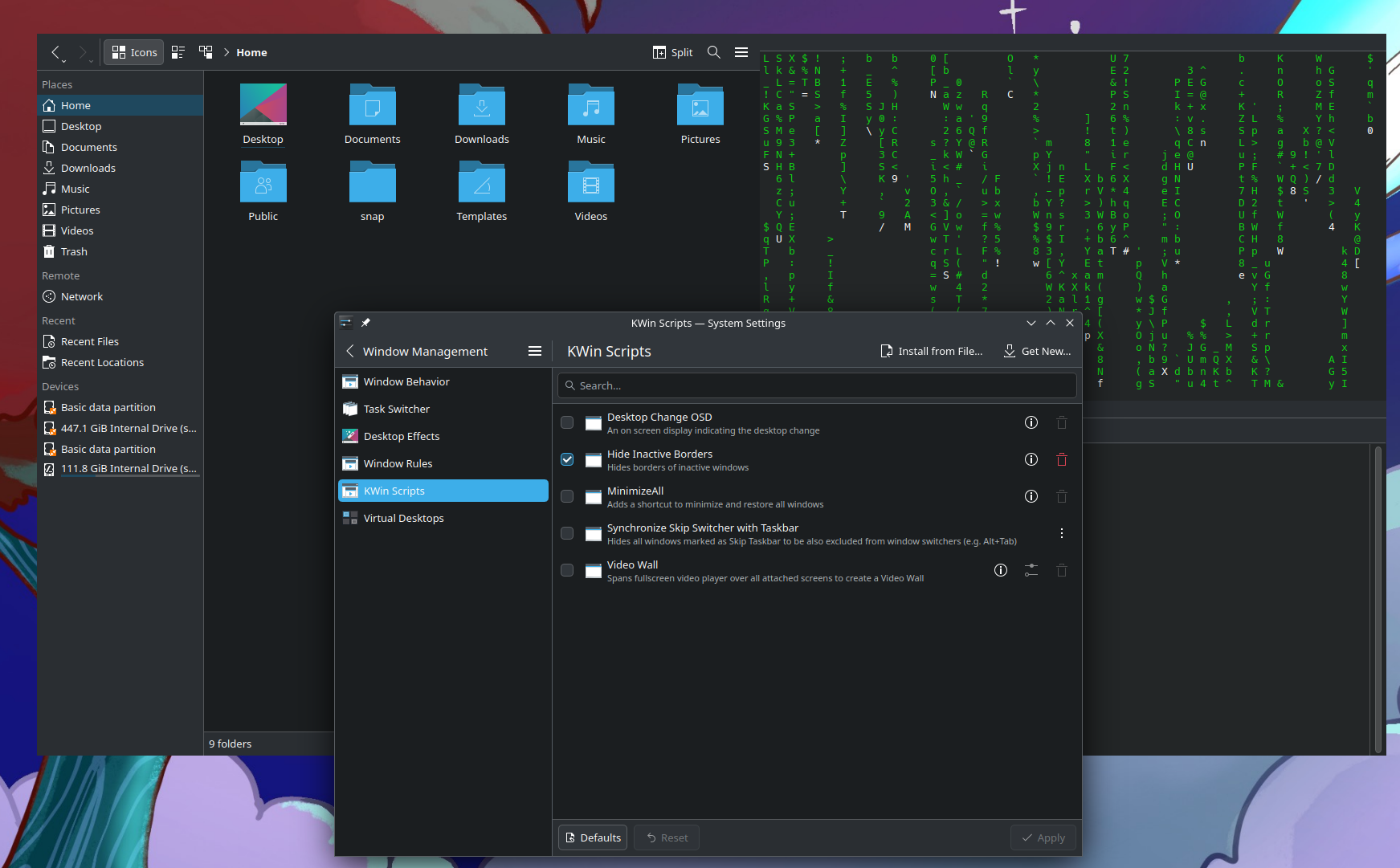
Task: Delete Hide Inactive Borders script
Action: pyautogui.click(x=1062, y=459)
